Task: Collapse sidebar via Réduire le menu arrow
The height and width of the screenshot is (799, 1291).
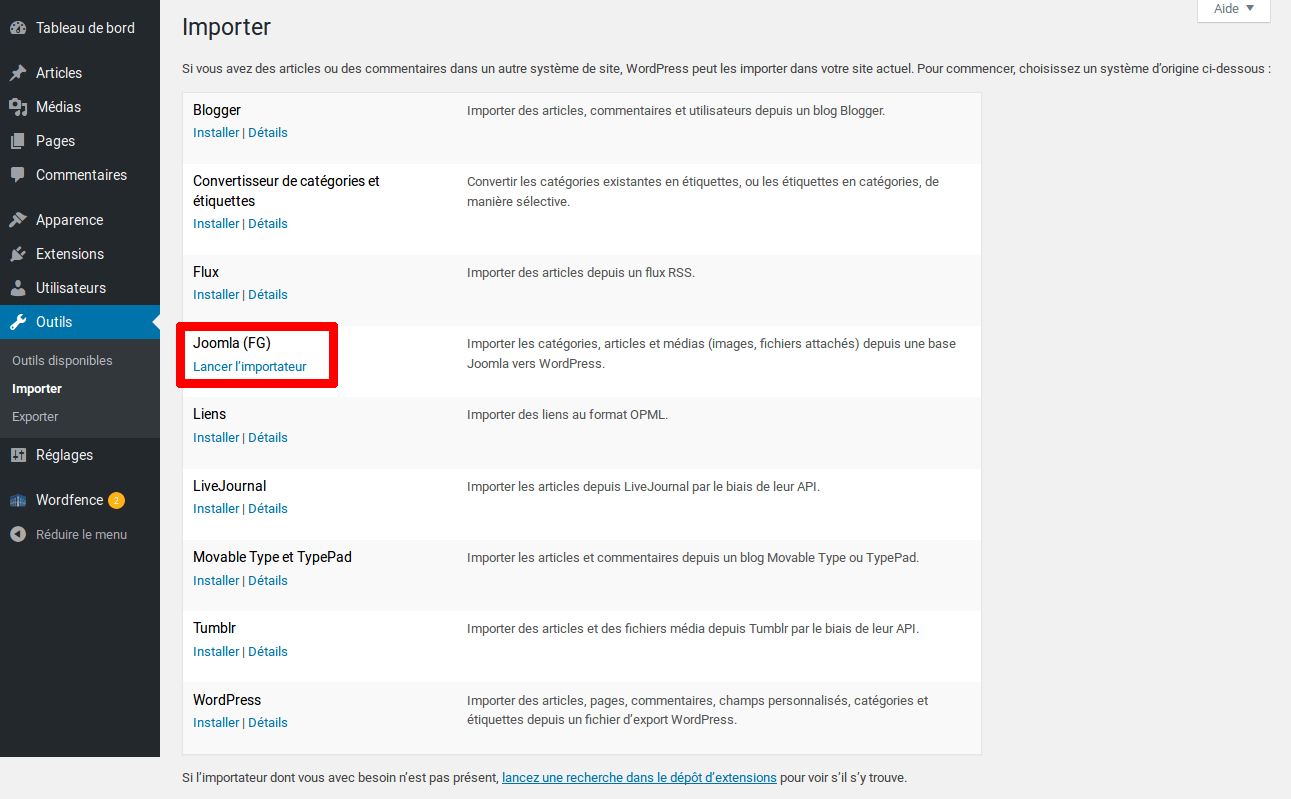Action: point(18,533)
